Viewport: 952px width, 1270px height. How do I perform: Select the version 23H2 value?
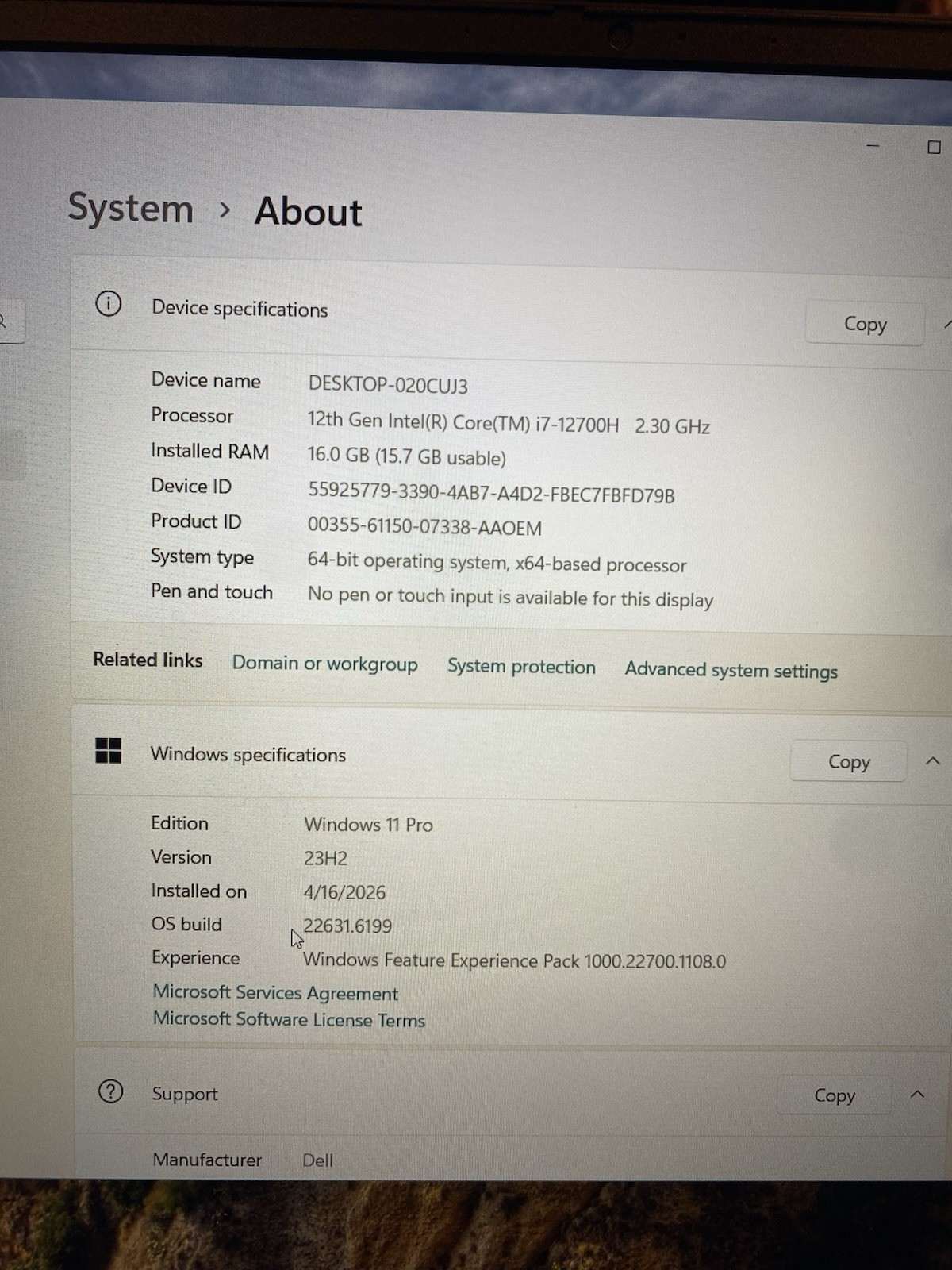tap(325, 859)
